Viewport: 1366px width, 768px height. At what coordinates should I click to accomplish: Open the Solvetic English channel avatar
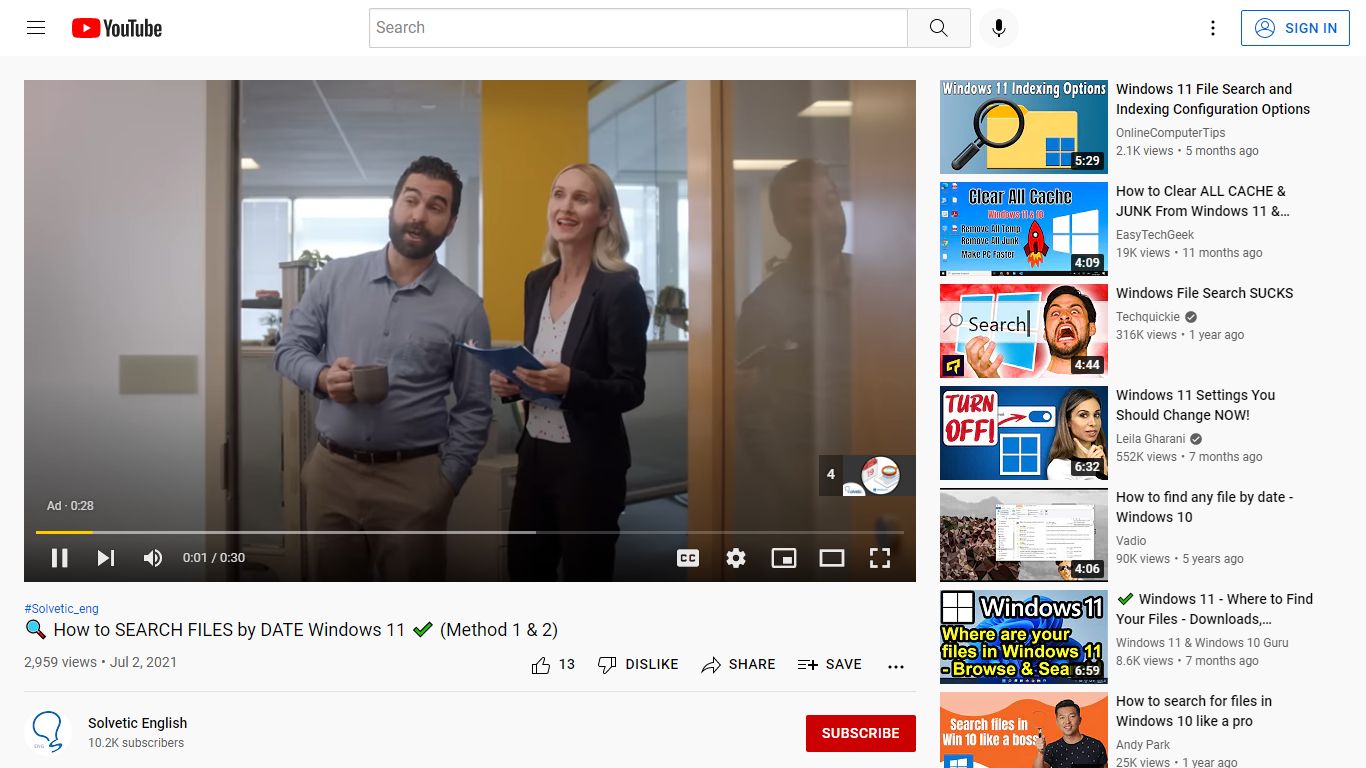pyautogui.click(x=48, y=733)
